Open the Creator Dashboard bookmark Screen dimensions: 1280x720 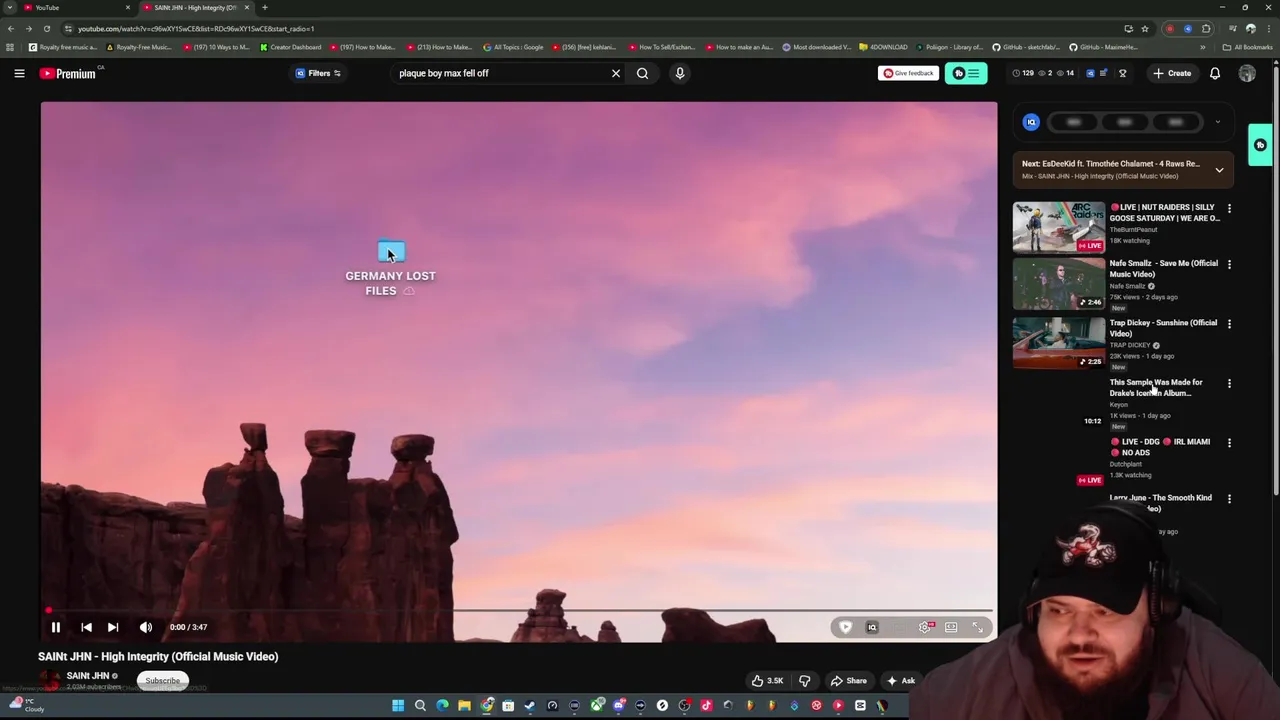(x=291, y=47)
